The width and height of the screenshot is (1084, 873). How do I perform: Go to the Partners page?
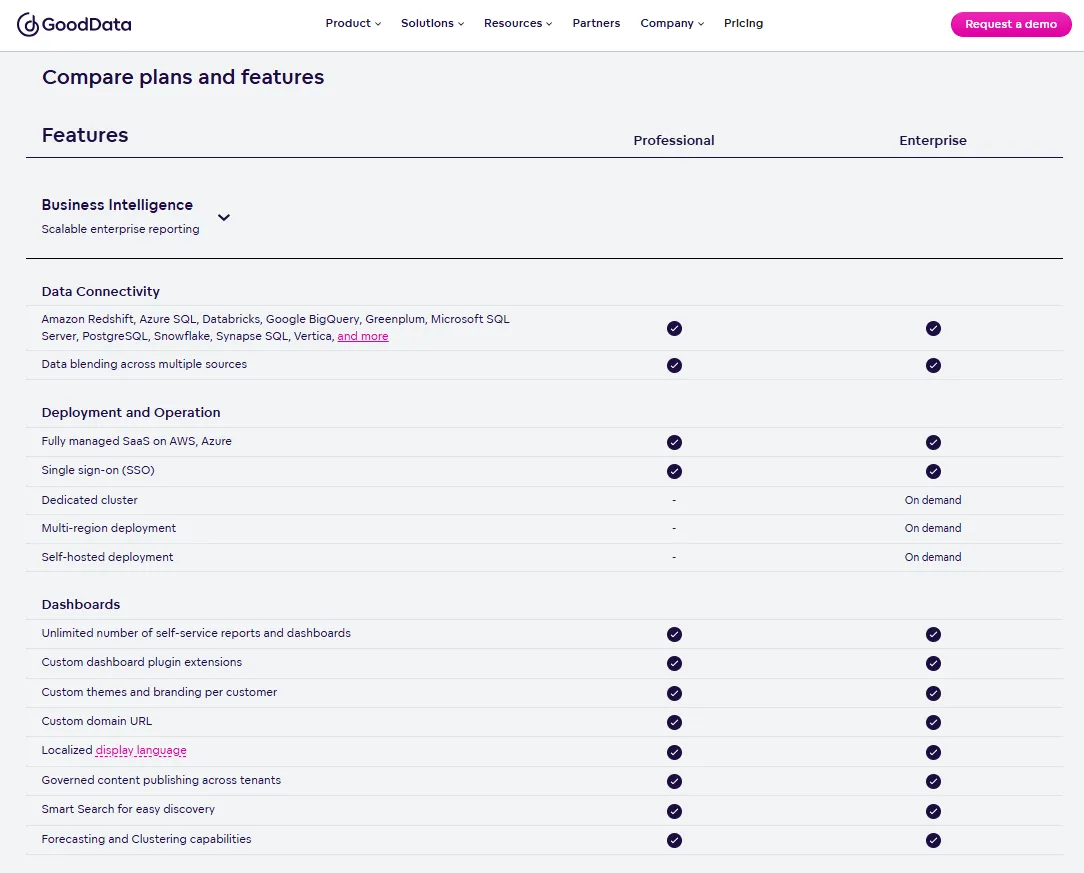596,24
